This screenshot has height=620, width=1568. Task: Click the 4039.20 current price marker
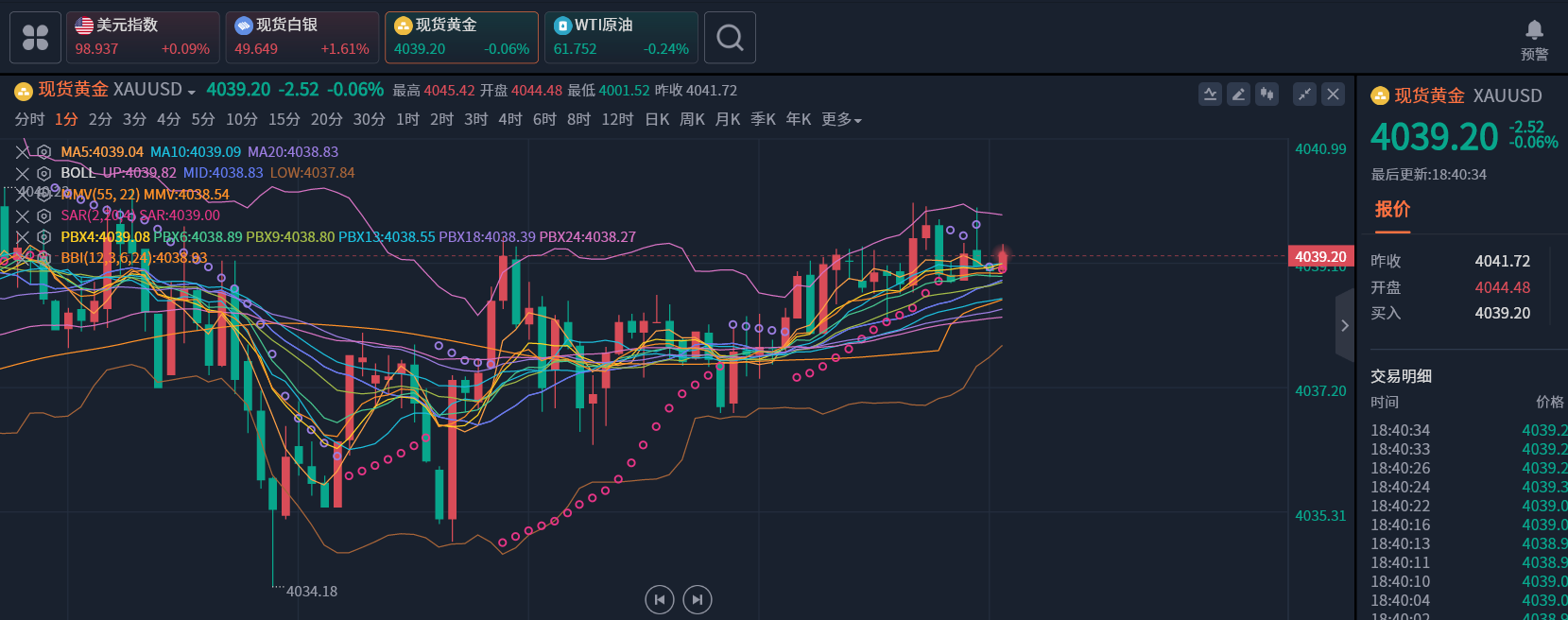pos(1320,256)
